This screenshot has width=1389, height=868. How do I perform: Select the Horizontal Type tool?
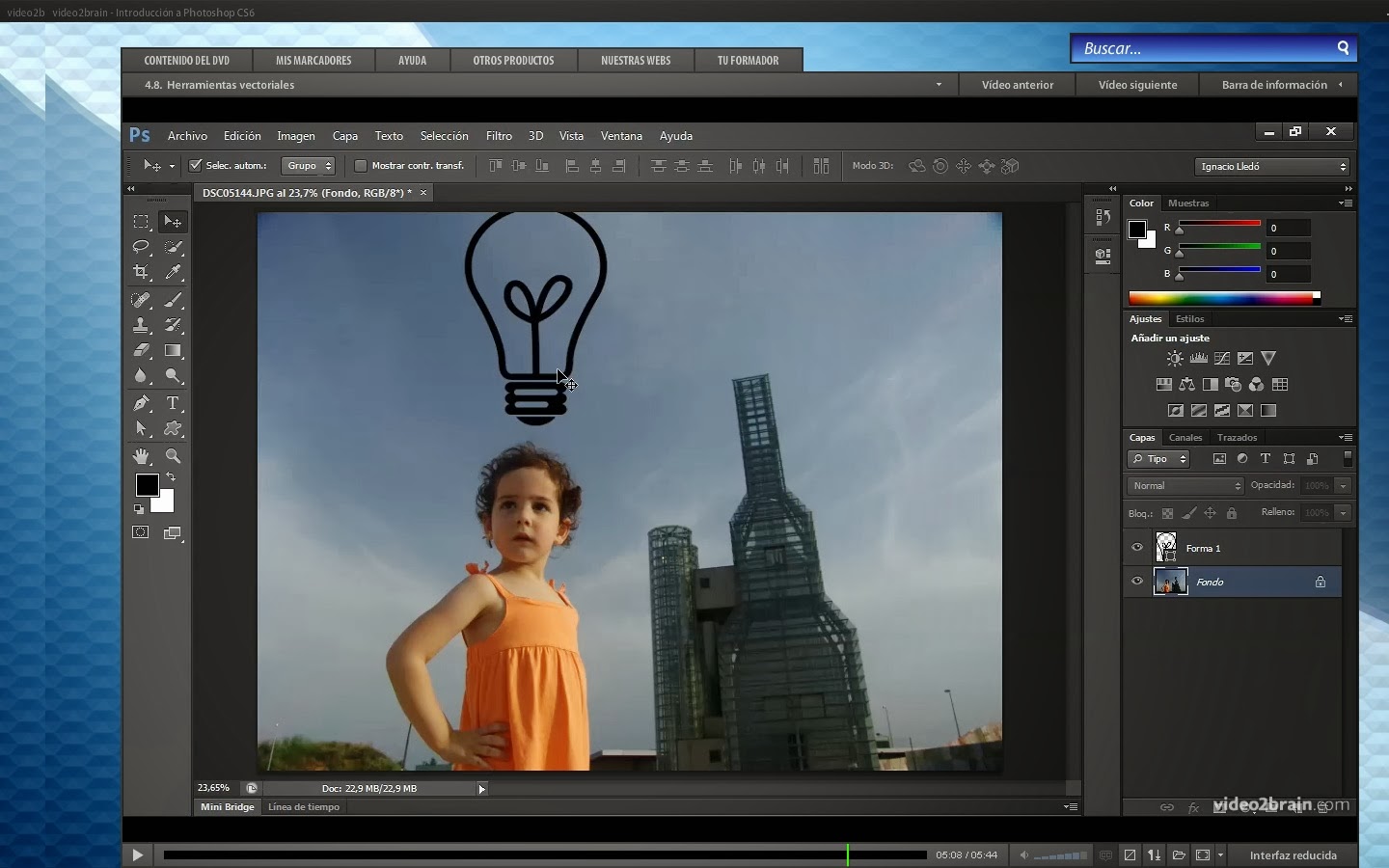[x=172, y=403]
